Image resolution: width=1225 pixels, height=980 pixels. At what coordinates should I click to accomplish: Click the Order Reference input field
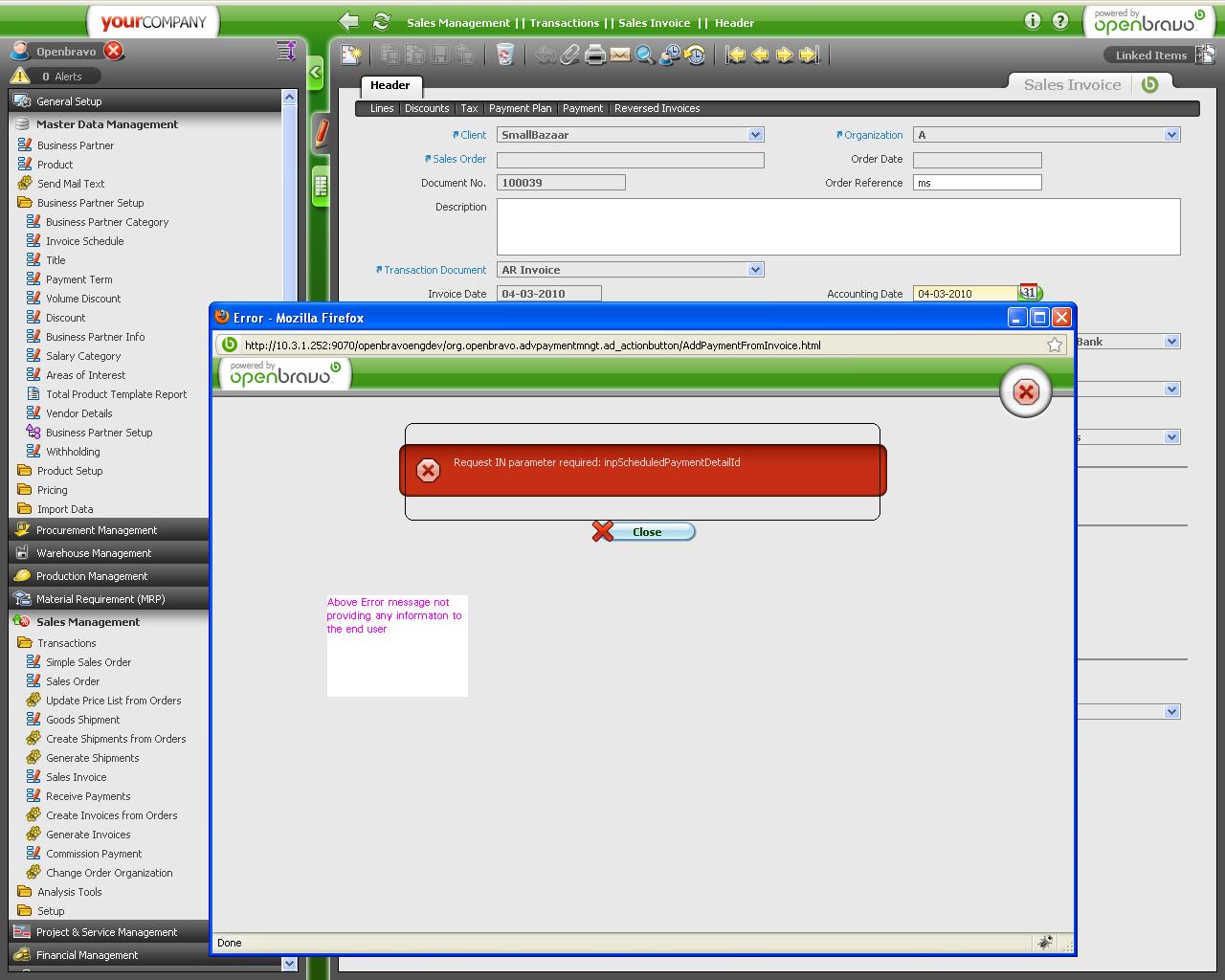[976, 183]
